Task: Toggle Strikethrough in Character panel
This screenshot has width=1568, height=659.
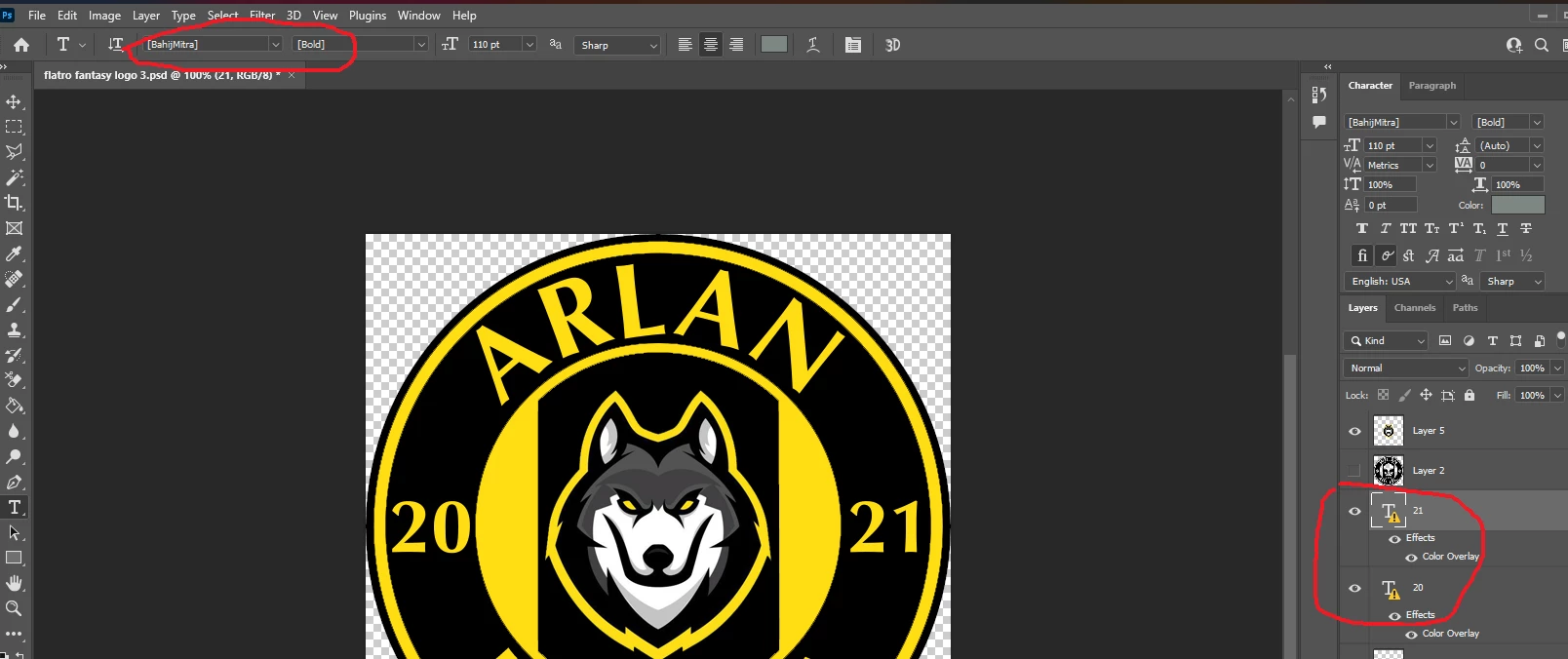Action: 1526,228
